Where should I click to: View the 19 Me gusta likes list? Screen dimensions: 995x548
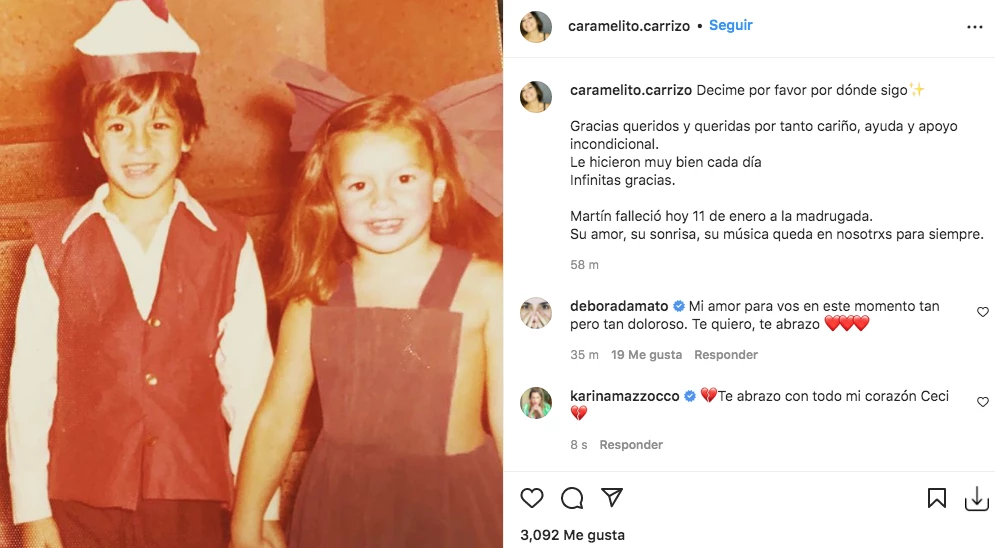pyautogui.click(x=646, y=355)
